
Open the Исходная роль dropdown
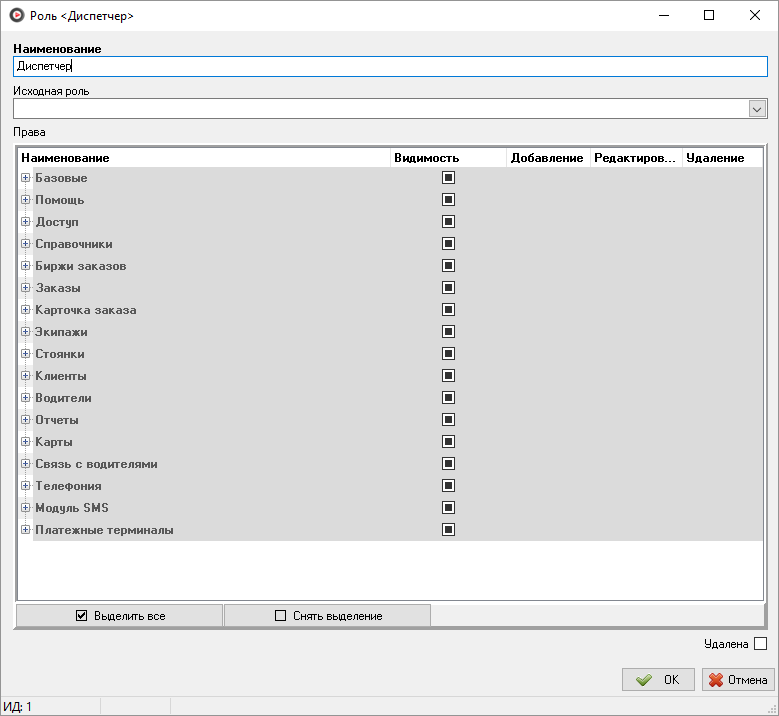pos(757,109)
